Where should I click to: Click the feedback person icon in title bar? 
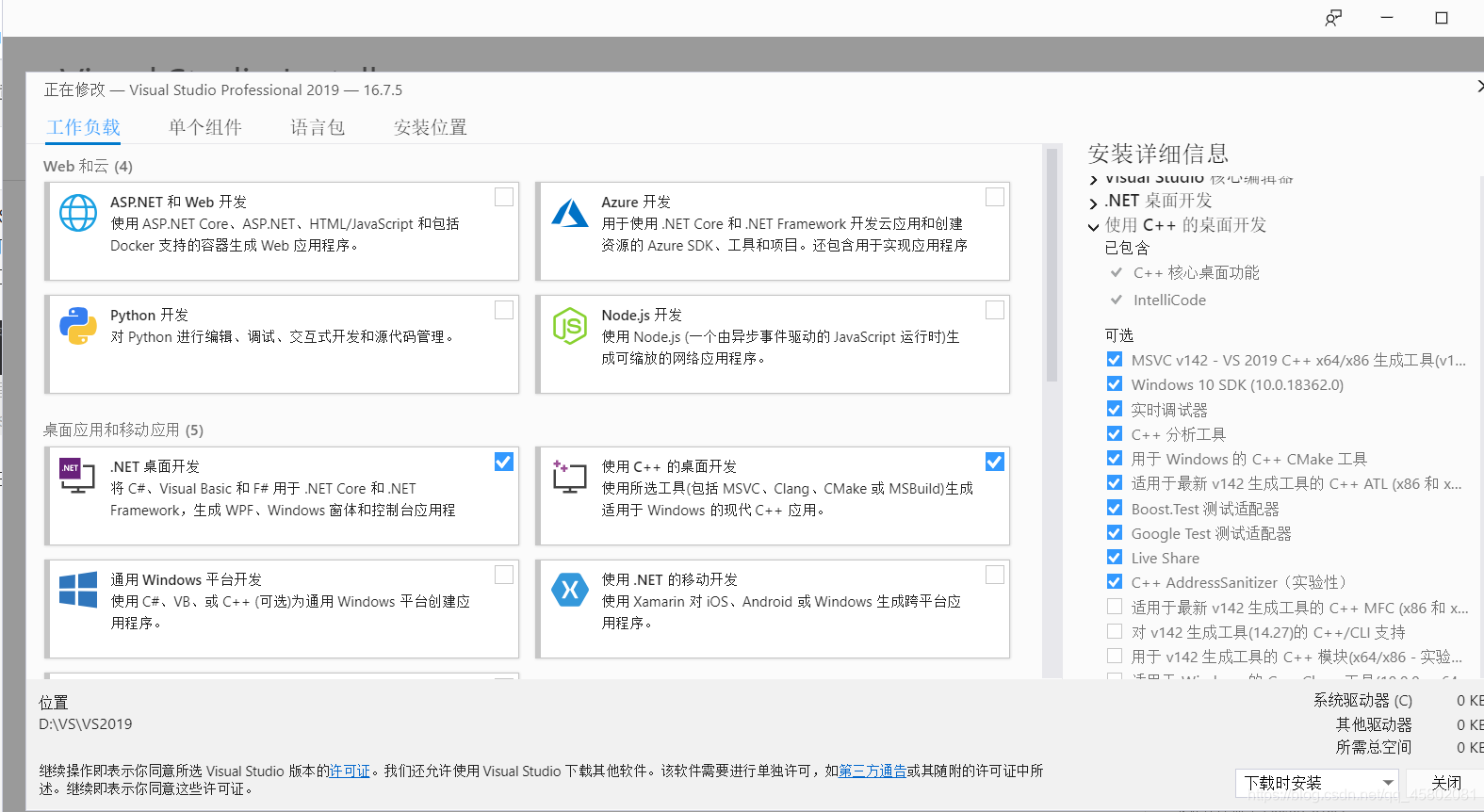pos(1333,18)
